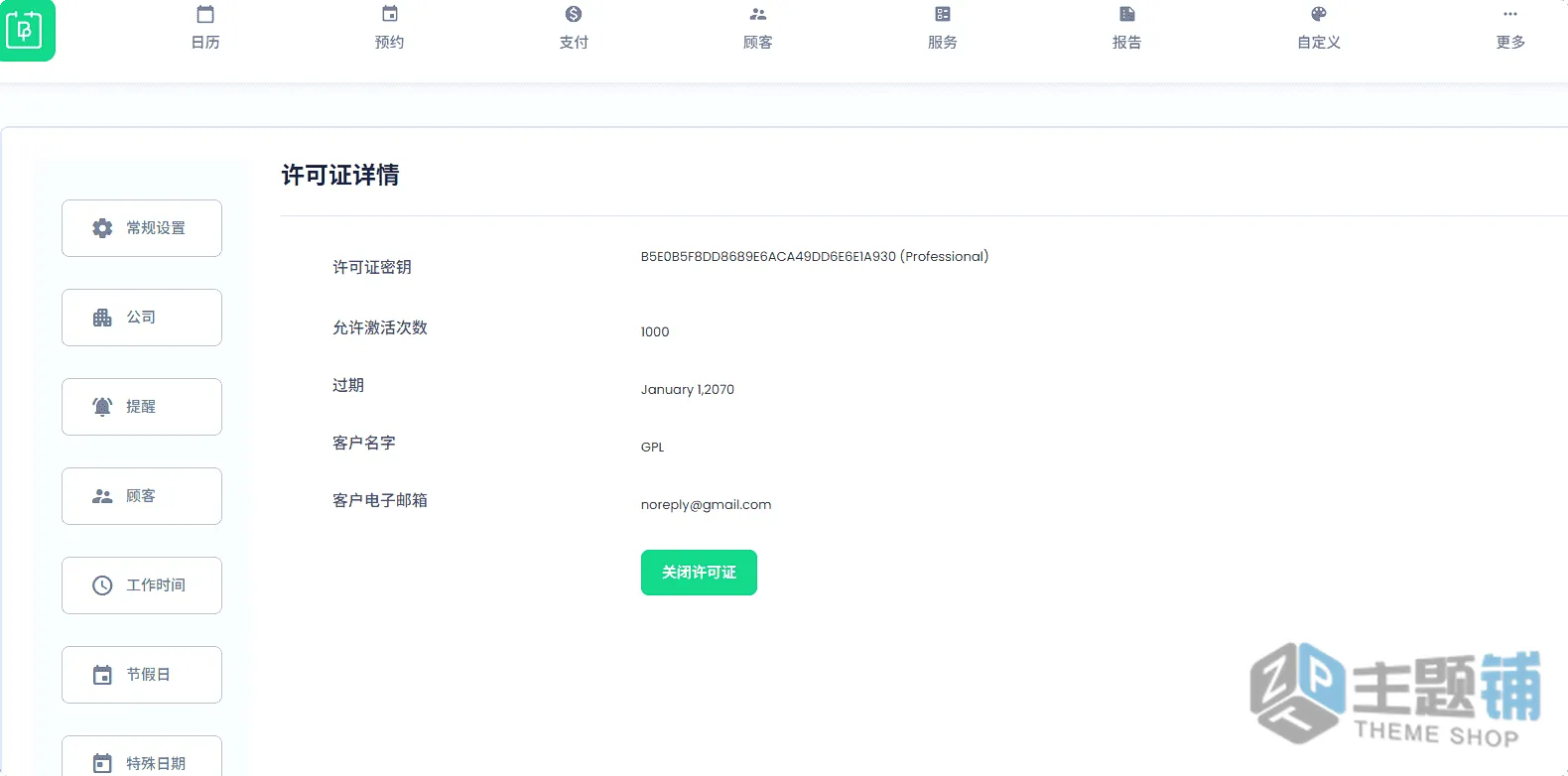Viewport: 1568px width, 776px height.
Task: Open the 日历 top menu label
Action: click(x=205, y=42)
